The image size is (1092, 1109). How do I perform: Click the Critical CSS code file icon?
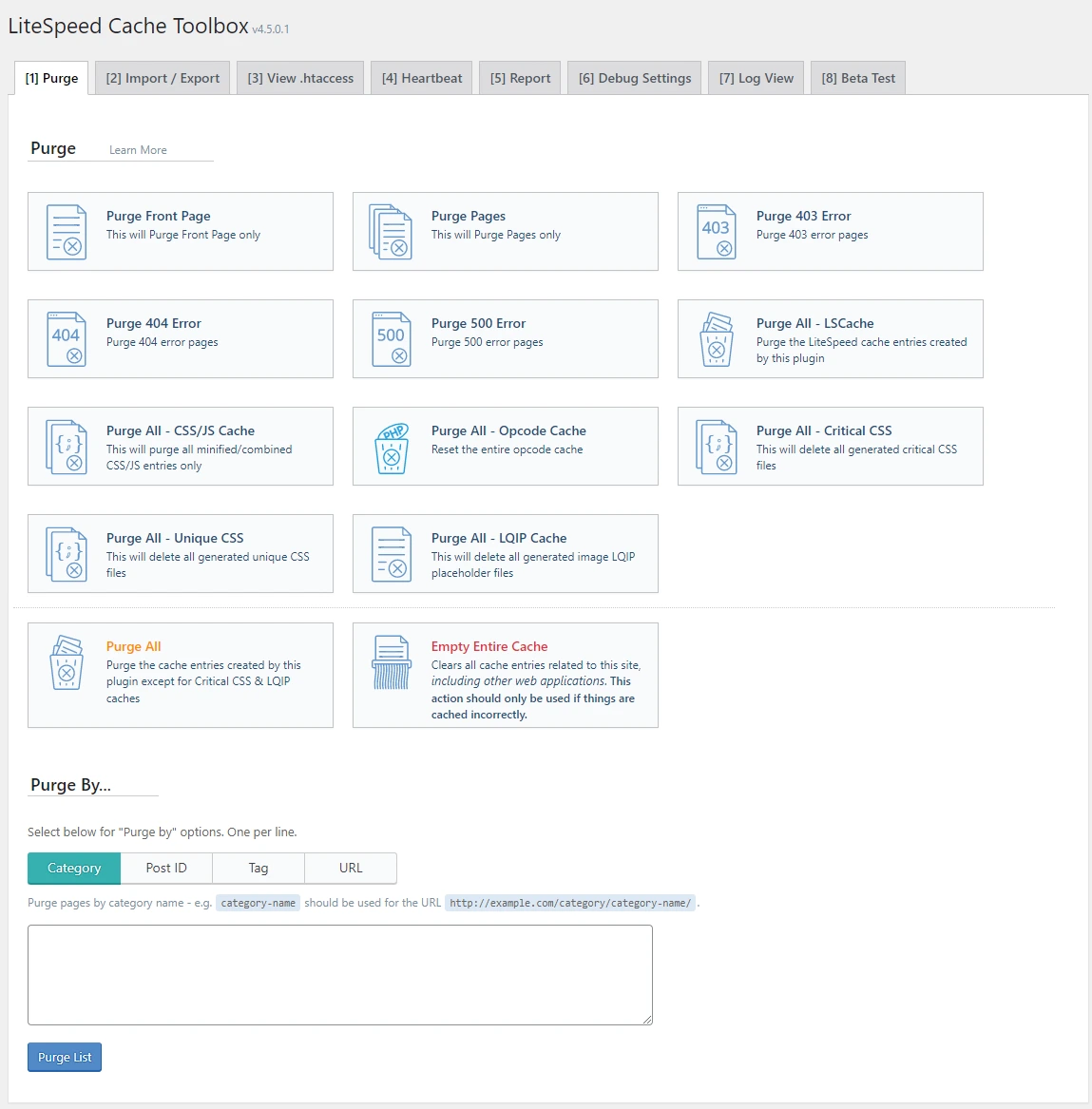point(717,447)
